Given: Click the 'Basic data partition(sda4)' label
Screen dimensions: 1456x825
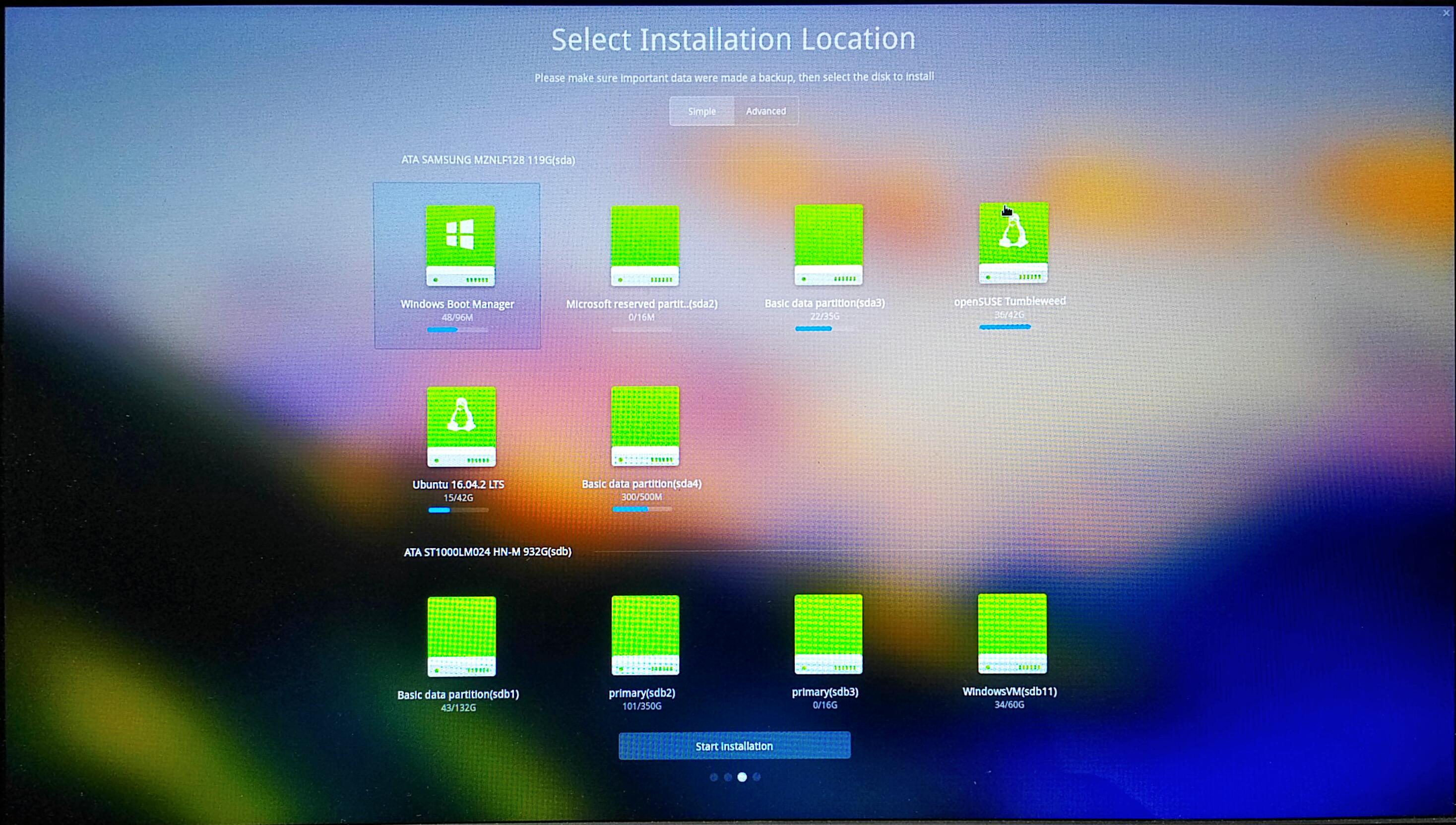Looking at the screenshot, I should click(641, 484).
